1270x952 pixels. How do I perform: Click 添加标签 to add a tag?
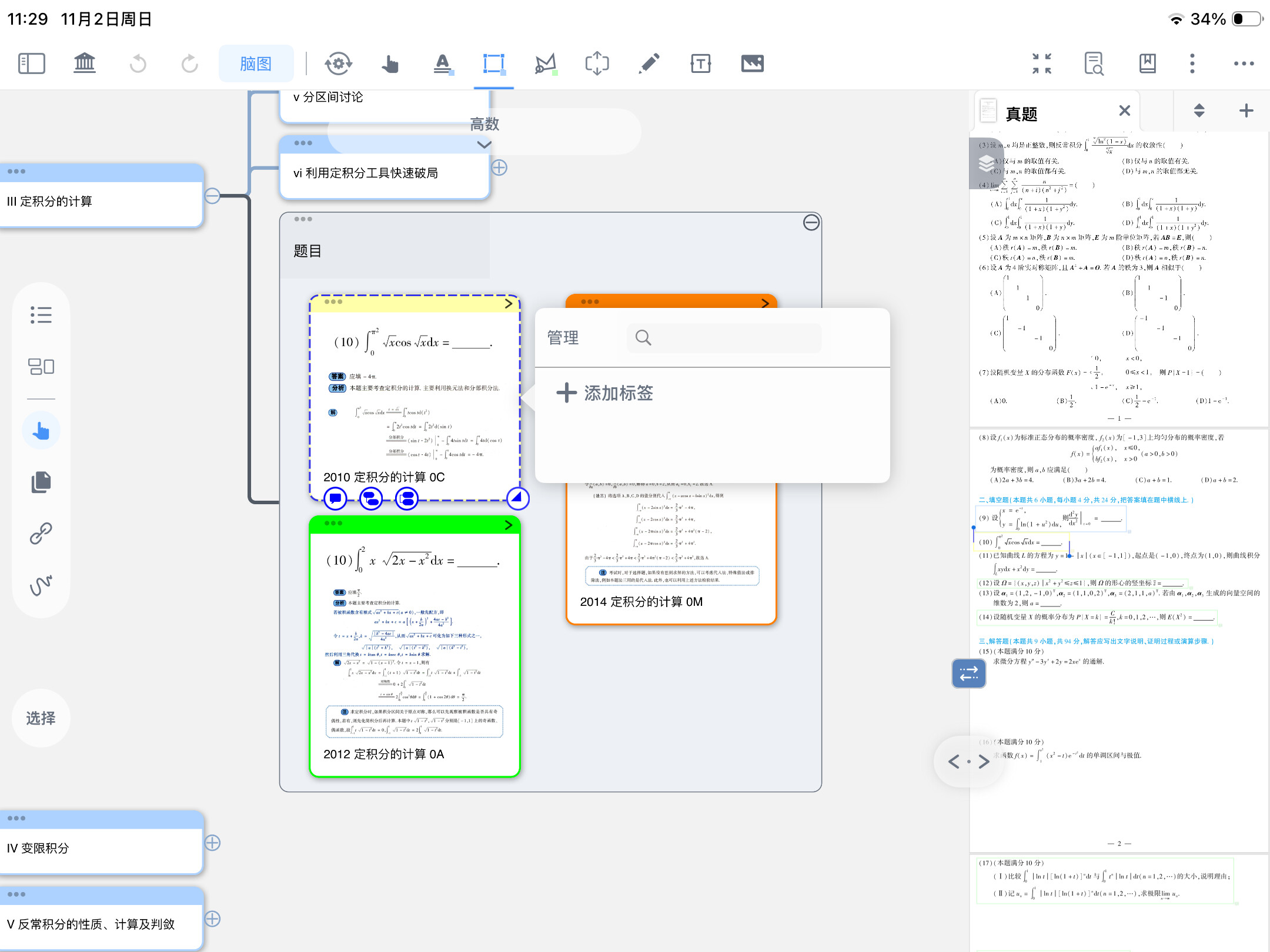click(606, 393)
